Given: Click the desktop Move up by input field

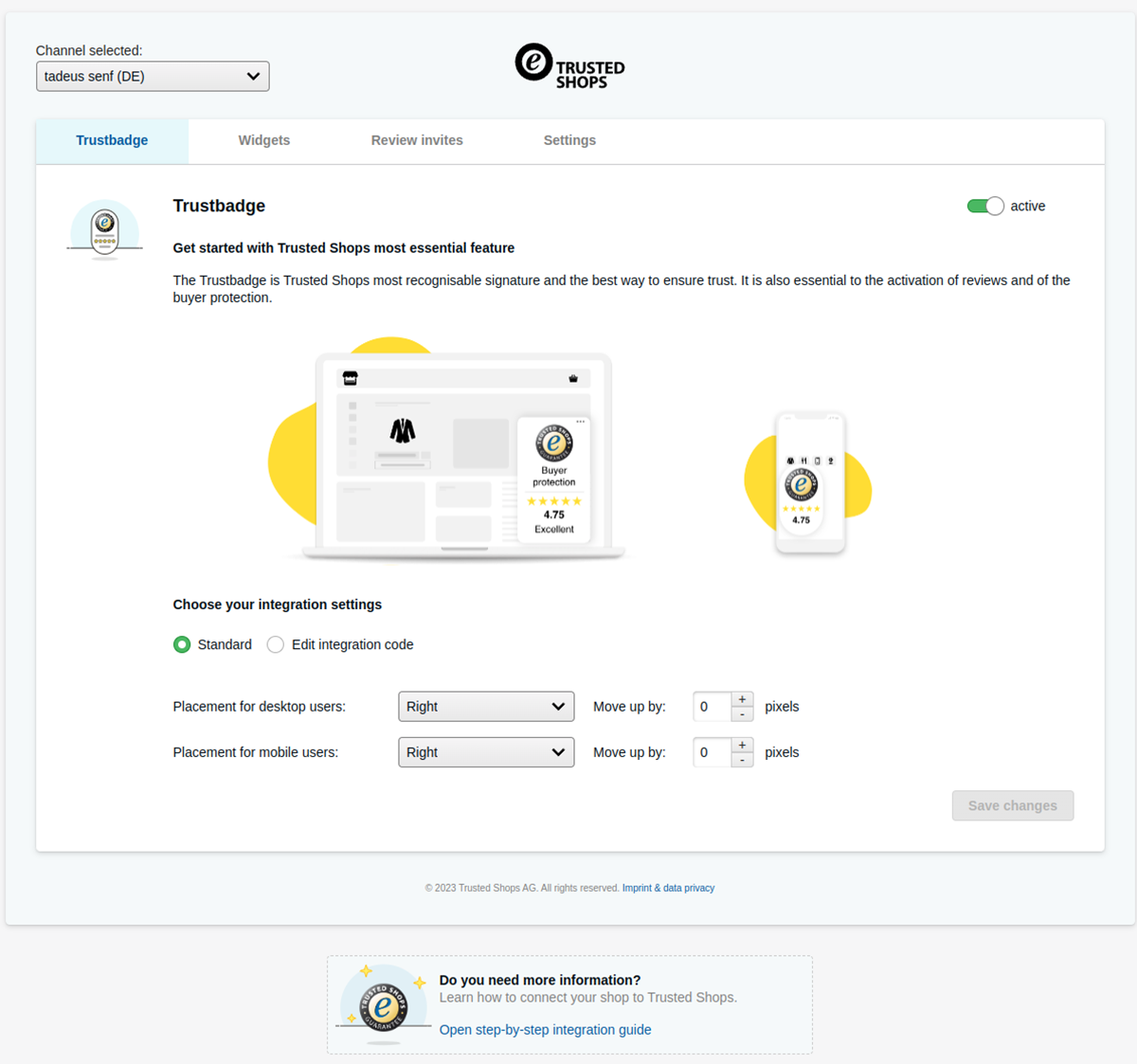Looking at the screenshot, I should pos(712,707).
